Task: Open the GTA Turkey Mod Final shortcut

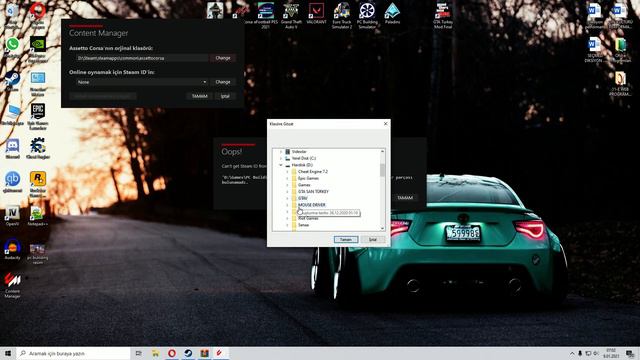Action: 443,16
